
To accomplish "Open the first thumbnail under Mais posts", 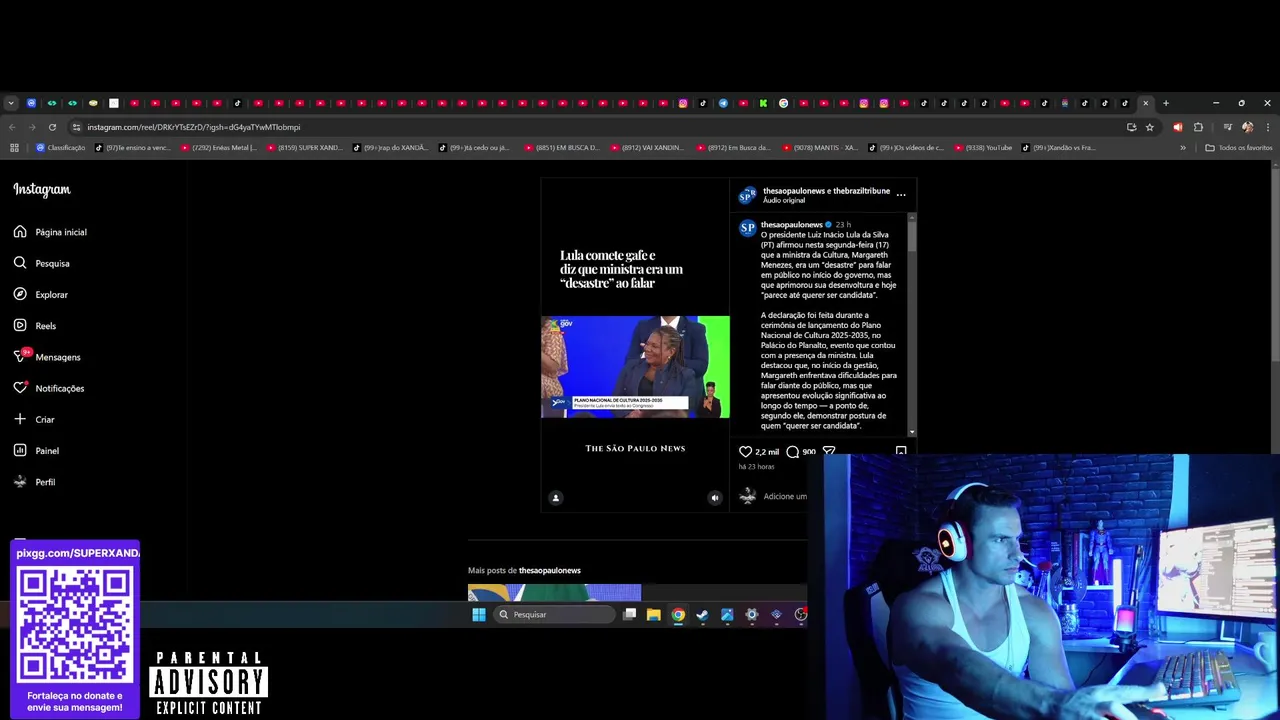I will pos(554,593).
